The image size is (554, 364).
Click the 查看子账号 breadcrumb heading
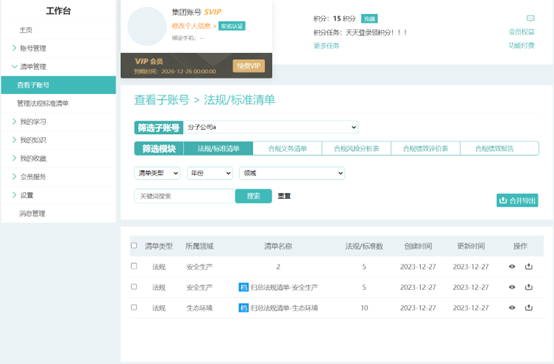(x=162, y=100)
